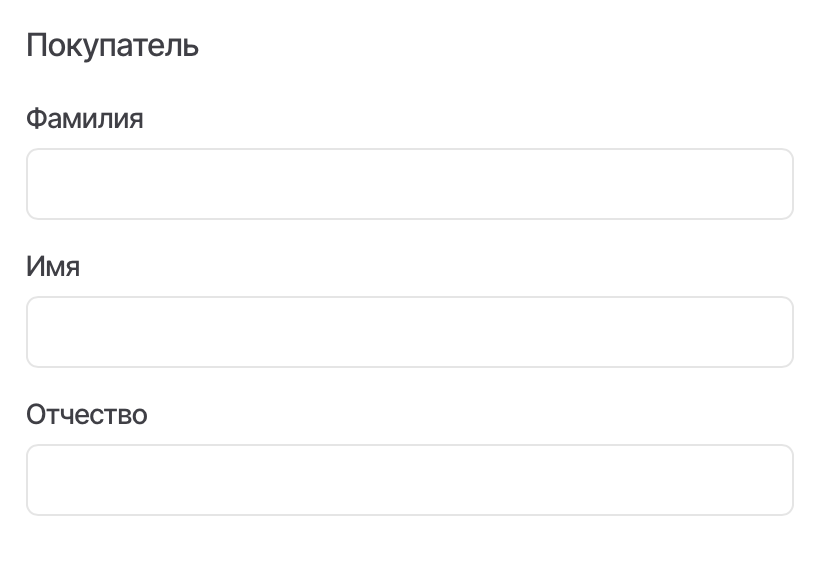Click the label above the first text box
The image size is (826, 564).
coord(85,119)
